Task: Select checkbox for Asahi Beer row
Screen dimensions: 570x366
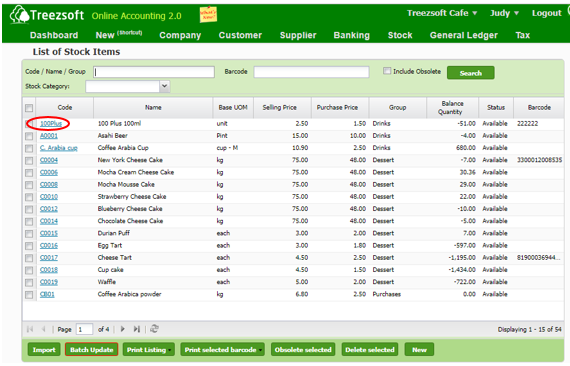Action: click(29, 136)
